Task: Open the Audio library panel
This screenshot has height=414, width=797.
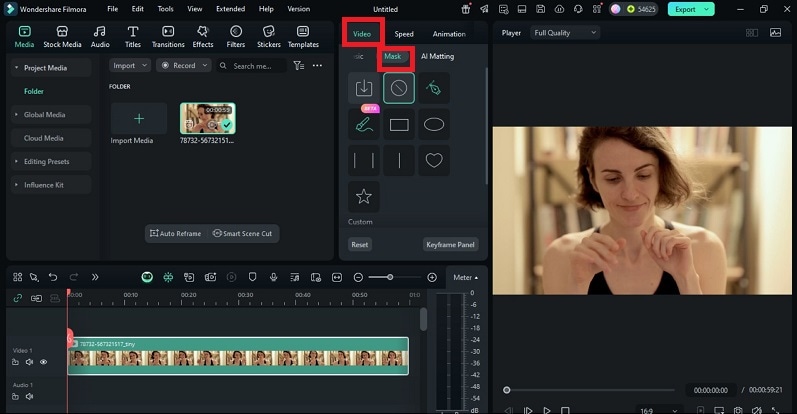Action: [x=100, y=37]
